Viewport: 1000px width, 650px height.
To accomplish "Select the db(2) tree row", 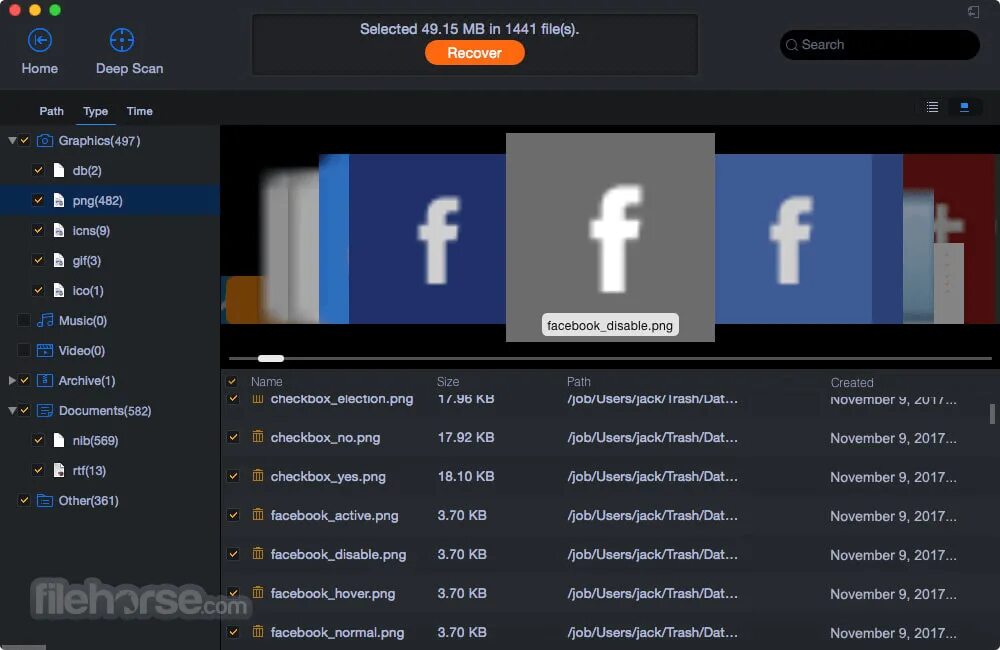I will pos(110,170).
